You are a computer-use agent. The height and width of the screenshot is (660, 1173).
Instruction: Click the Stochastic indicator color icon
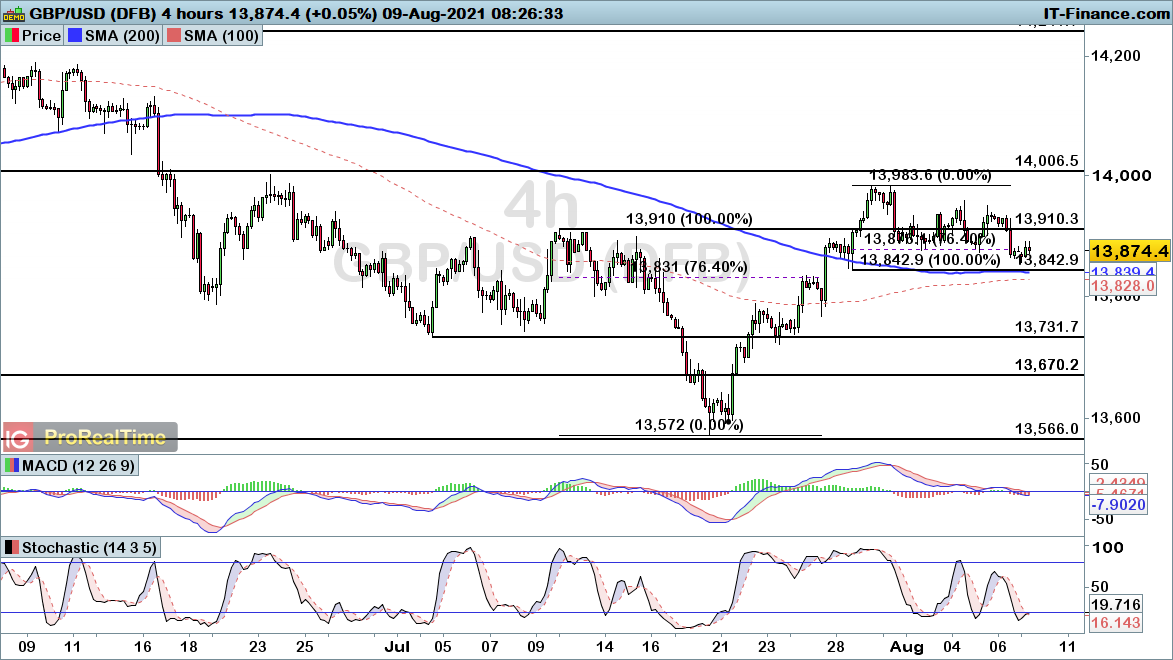pos(12,548)
